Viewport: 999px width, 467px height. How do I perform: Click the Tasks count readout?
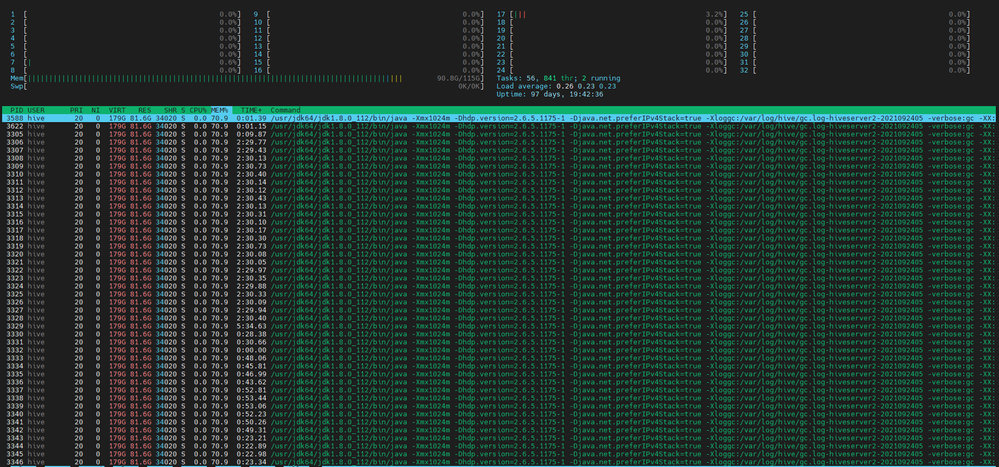(558, 78)
